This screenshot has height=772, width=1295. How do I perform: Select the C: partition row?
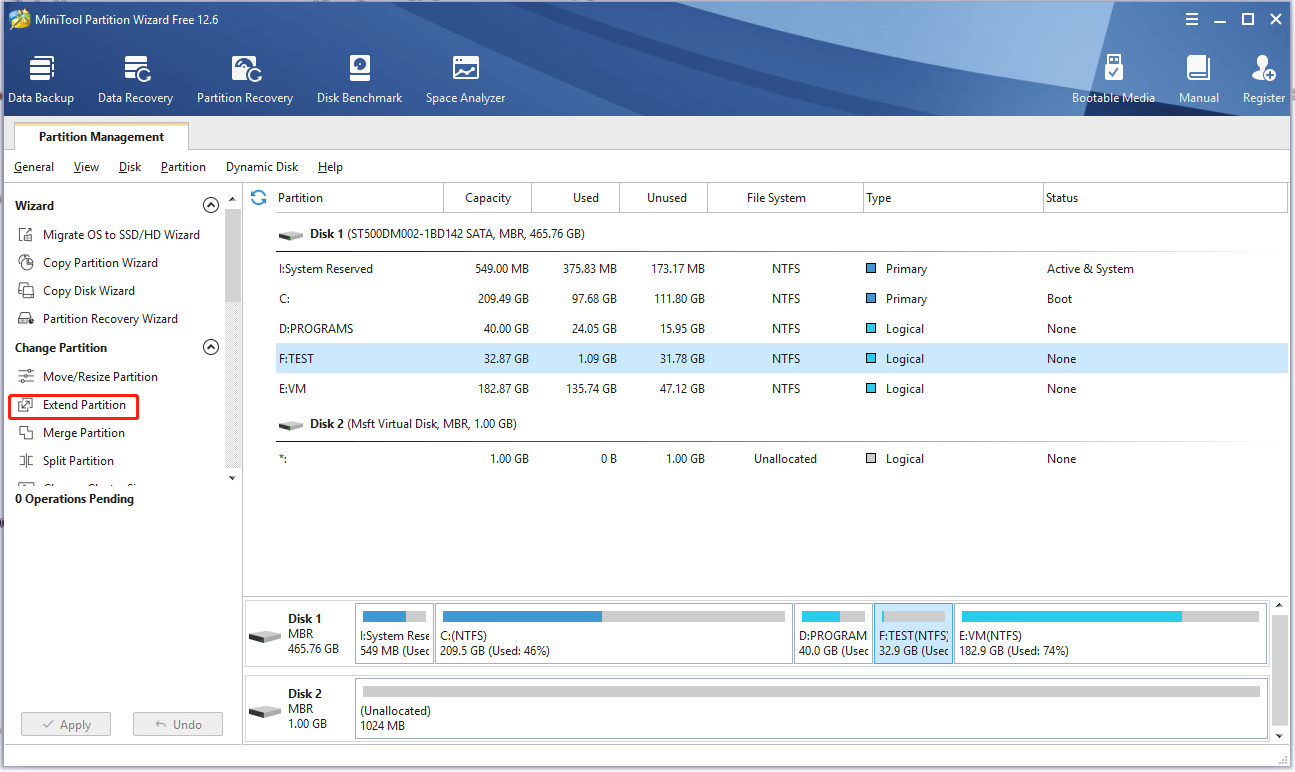(781, 299)
